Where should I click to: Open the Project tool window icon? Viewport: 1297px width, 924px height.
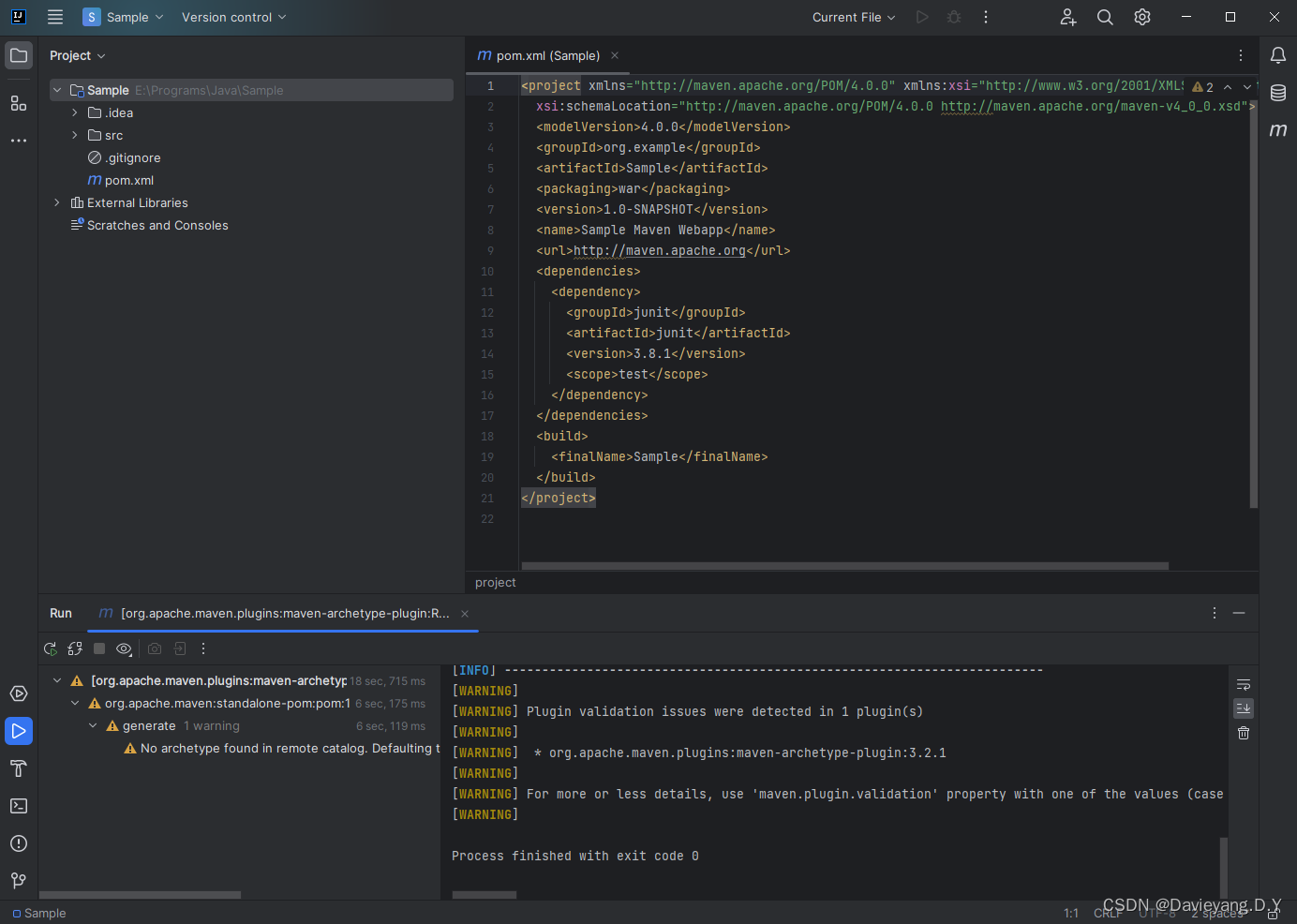pyautogui.click(x=19, y=56)
